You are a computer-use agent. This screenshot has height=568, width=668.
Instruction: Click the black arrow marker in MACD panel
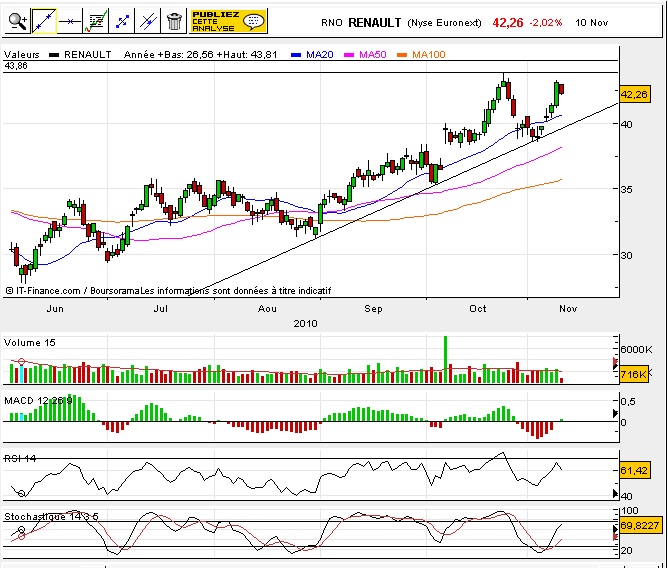(615, 413)
